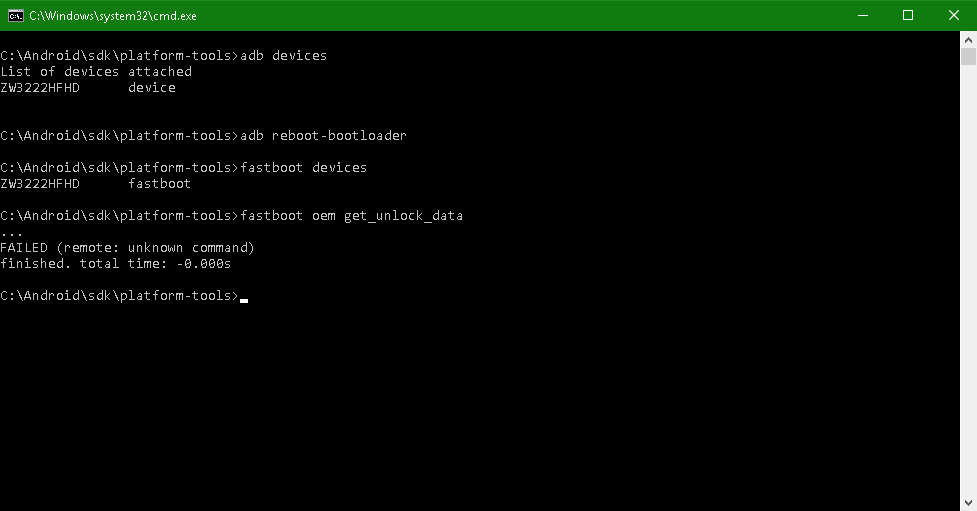Click the word 'device' after first serial

click(x=152, y=88)
